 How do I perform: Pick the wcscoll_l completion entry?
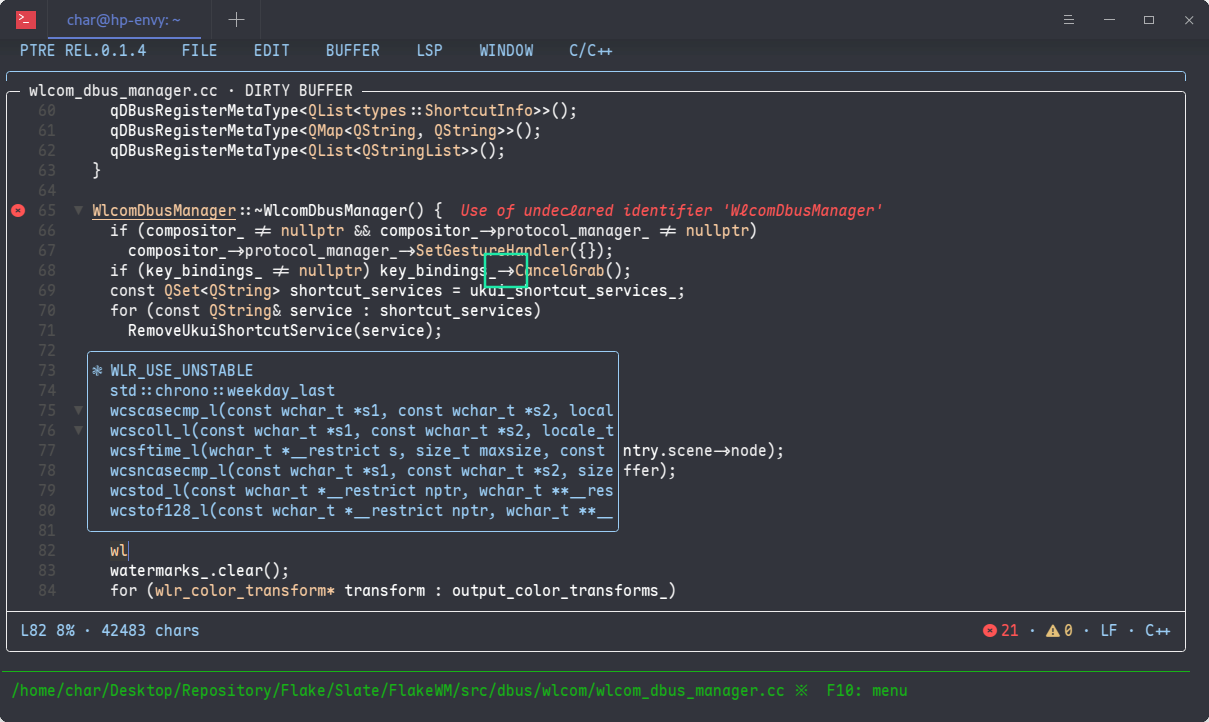pos(352,431)
